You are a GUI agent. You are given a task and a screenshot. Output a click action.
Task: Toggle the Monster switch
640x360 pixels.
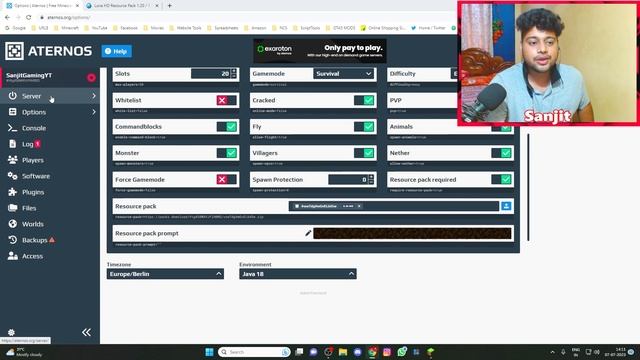click(x=227, y=153)
